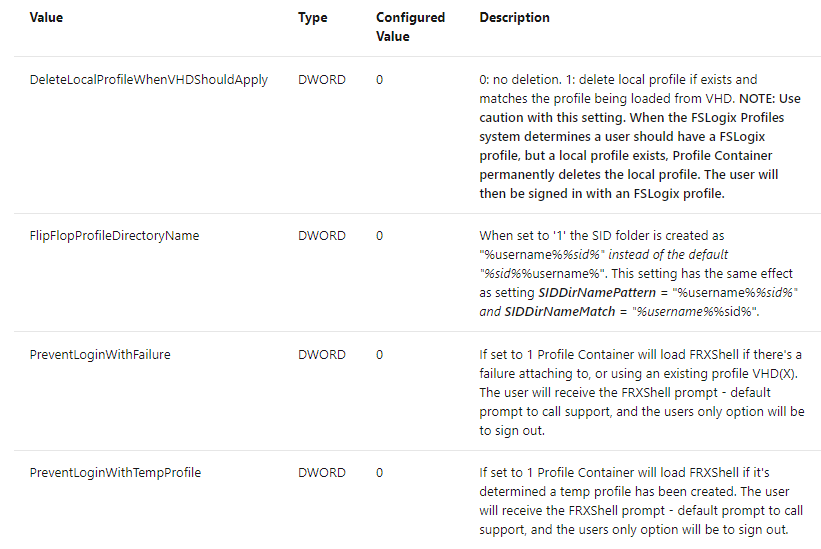This screenshot has width=821, height=549.
Task: Click configured value 0 for PreventLoginWithTempProfile
Action: tap(380, 473)
